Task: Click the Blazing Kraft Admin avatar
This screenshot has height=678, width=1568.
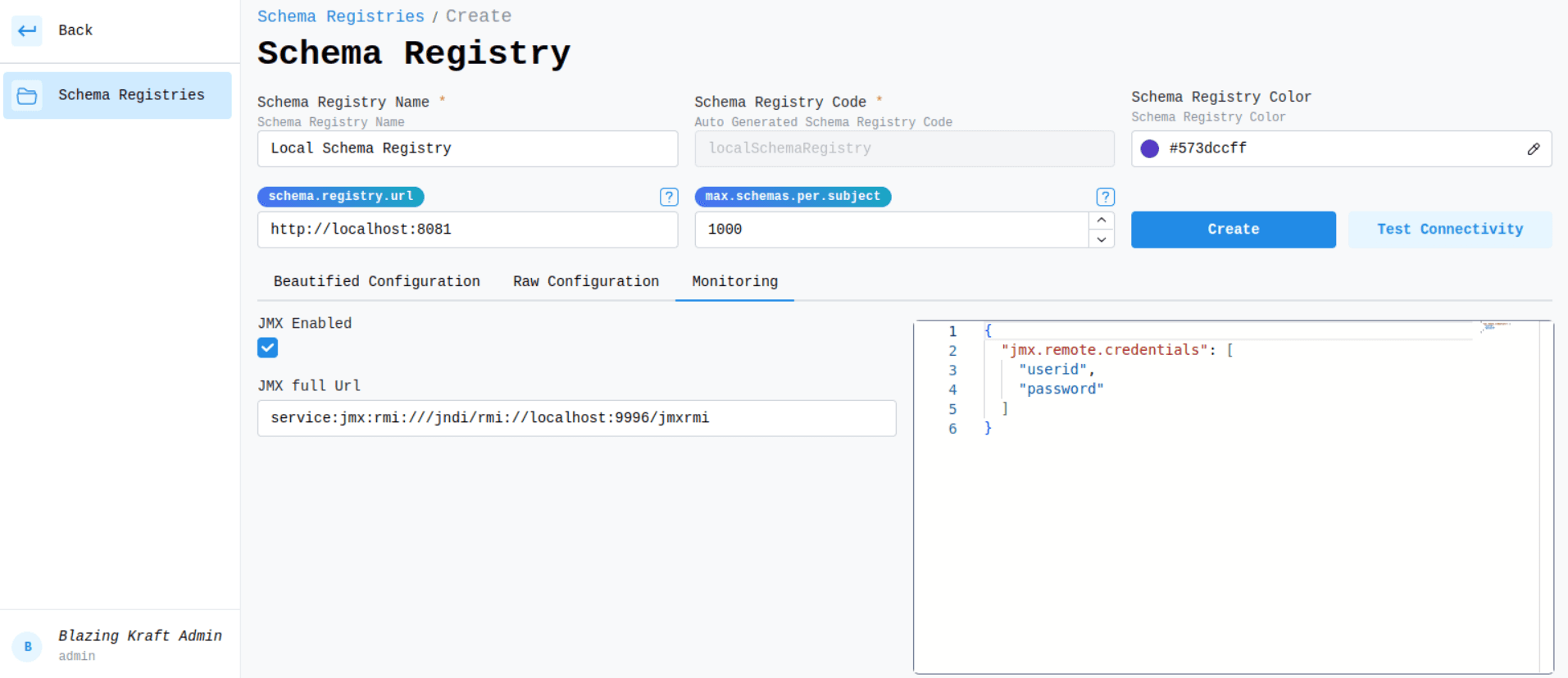Action: tap(28, 646)
